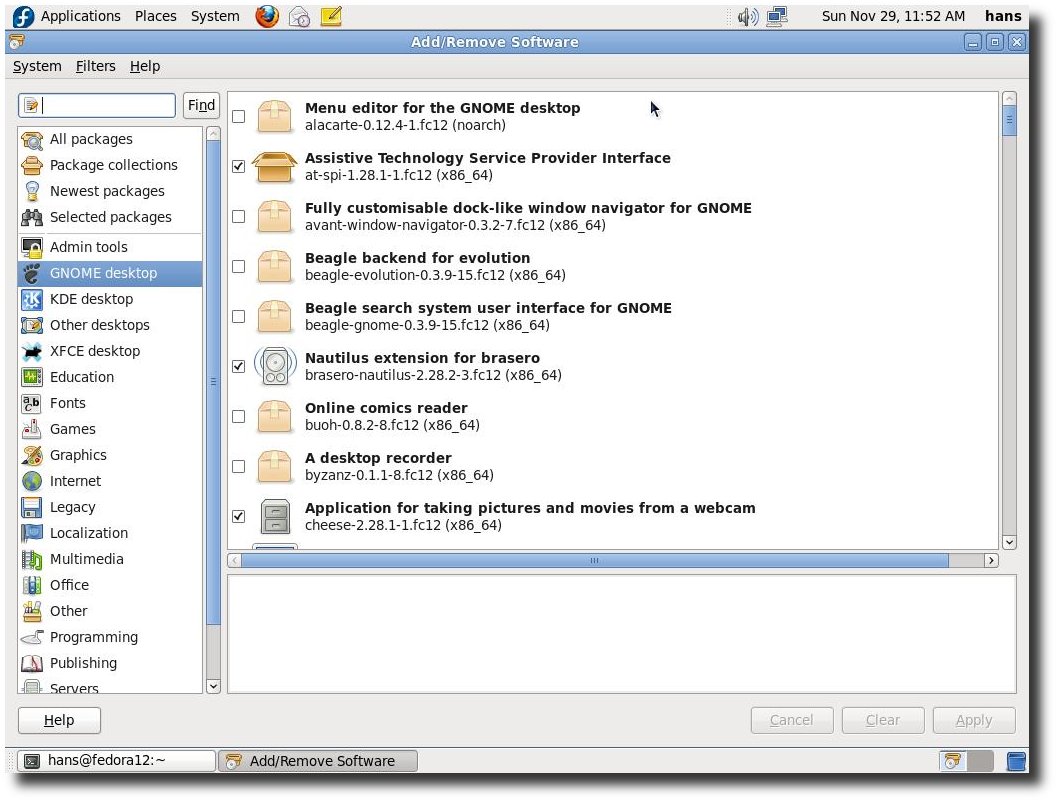Choose the Other desktops icon
The image size is (1058, 802).
[x=32, y=325]
